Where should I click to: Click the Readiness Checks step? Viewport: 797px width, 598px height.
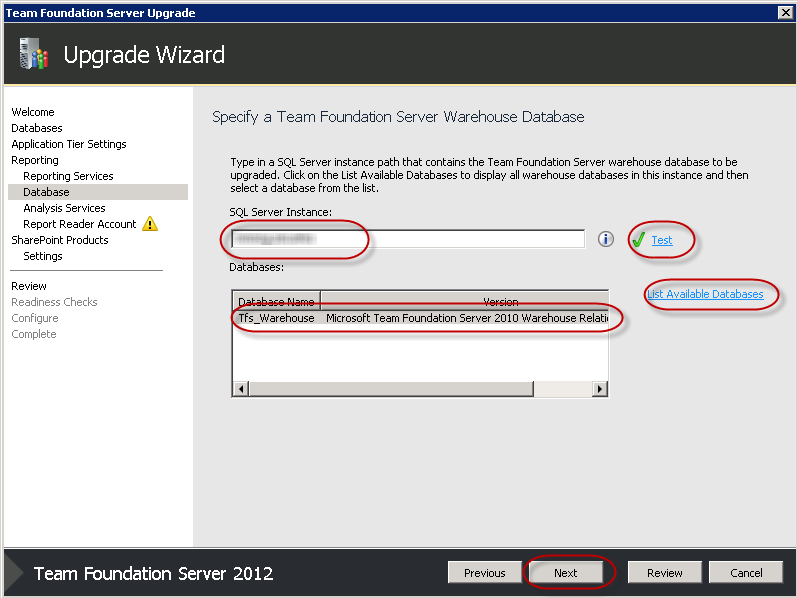point(54,302)
